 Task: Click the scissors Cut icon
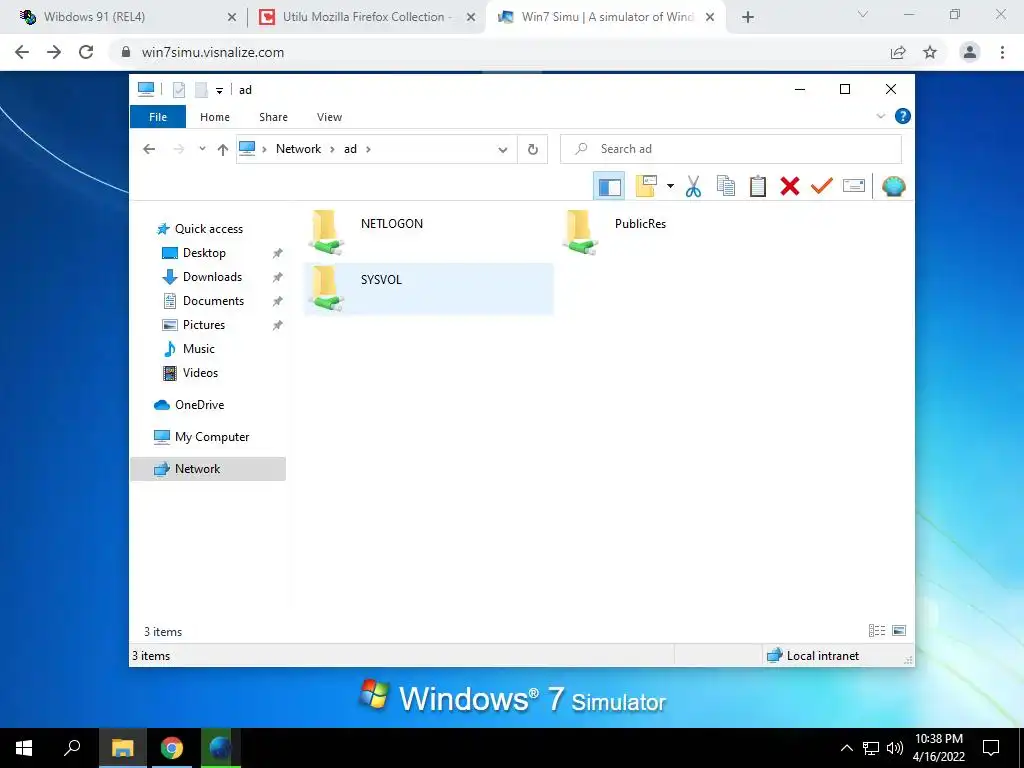tap(694, 187)
